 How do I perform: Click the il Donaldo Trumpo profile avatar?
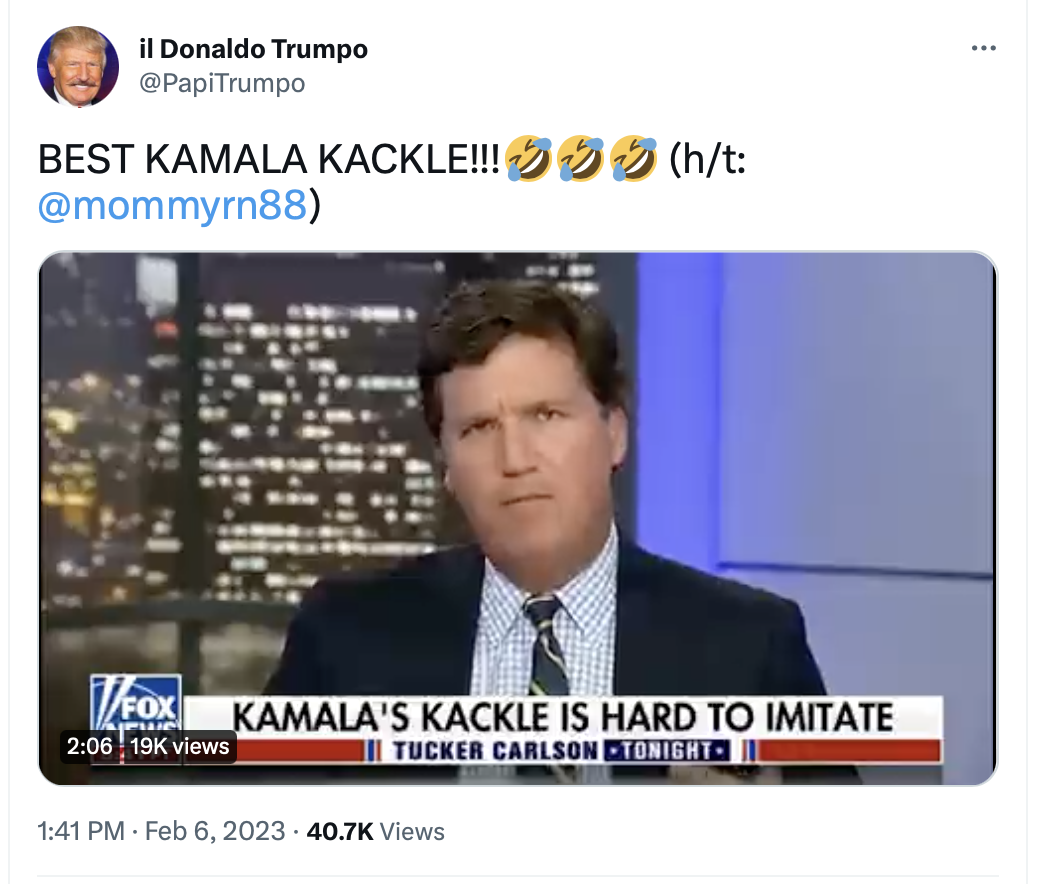[77, 66]
